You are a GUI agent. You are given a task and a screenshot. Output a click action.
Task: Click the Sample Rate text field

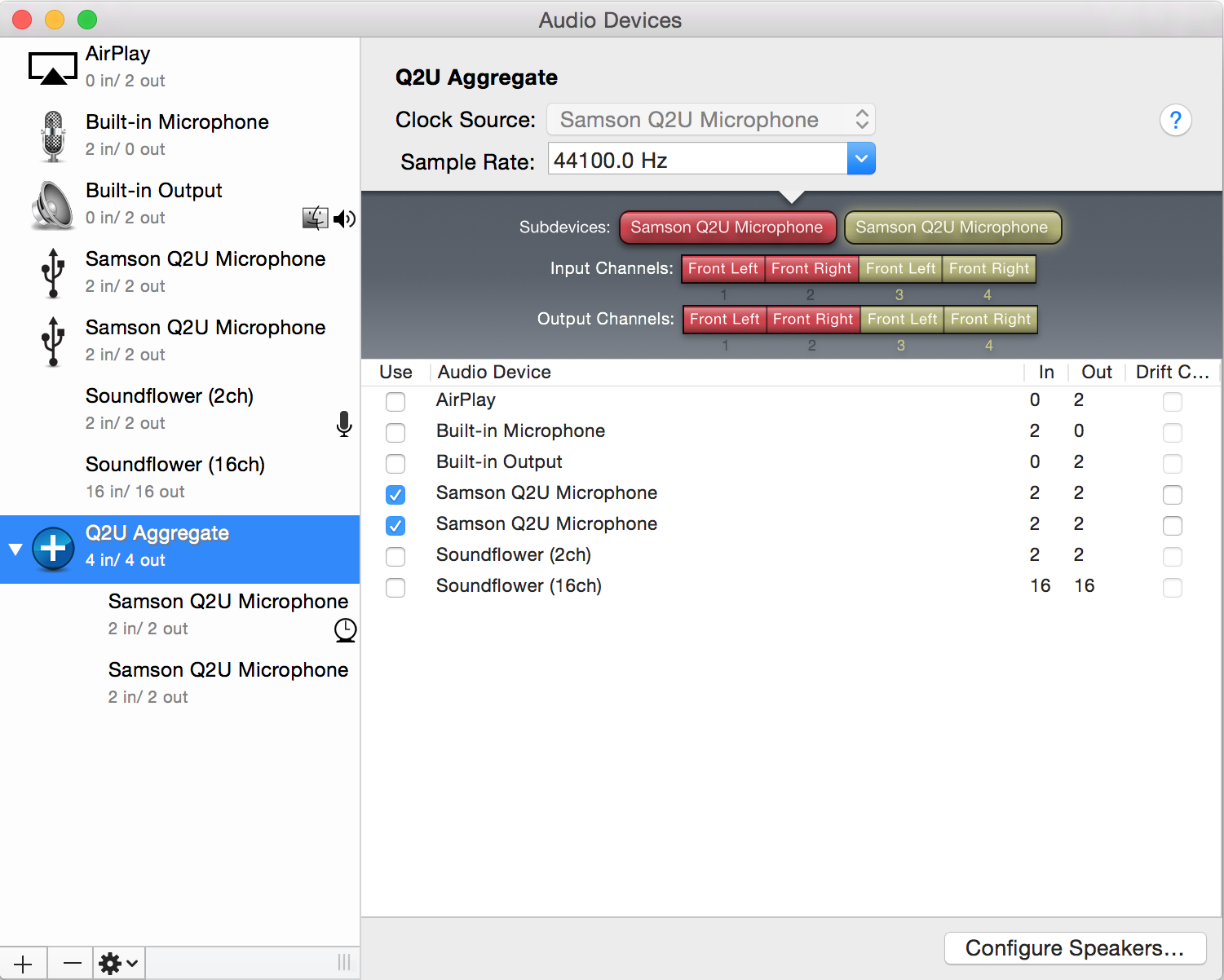click(x=697, y=160)
